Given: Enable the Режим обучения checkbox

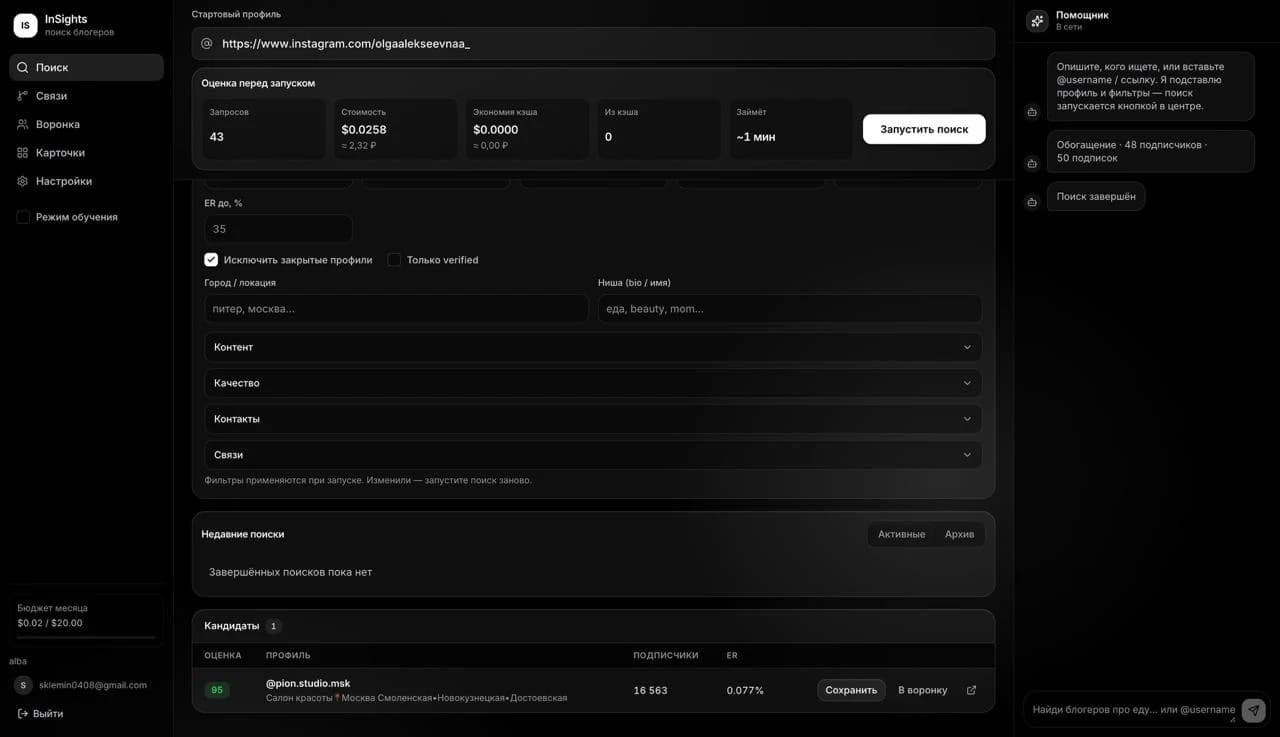Looking at the screenshot, I should (23, 217).
